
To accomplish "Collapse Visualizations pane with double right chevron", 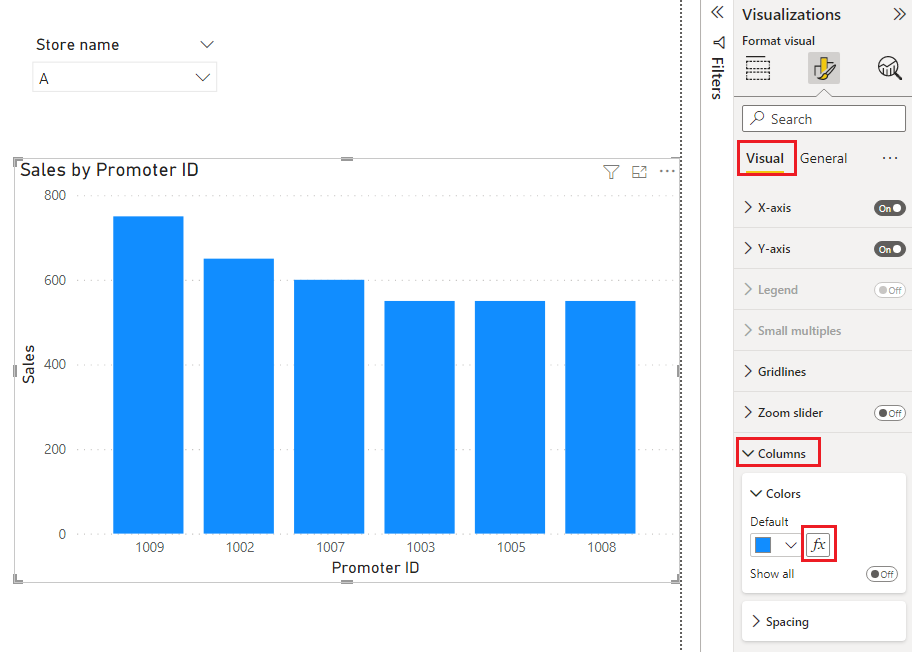I will tap(899, 14).
